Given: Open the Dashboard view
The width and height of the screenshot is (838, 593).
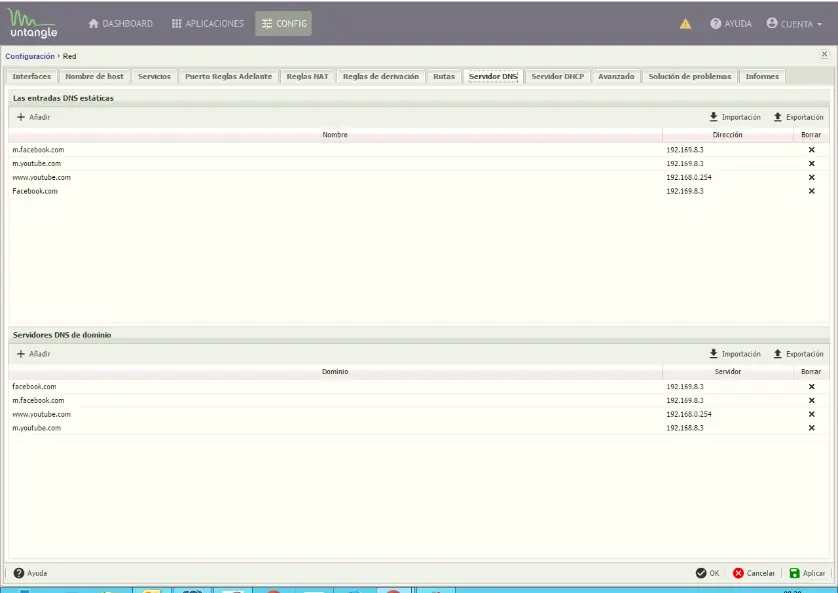Looking at the screenshot, I should pyautogui.click(x=120, y=24).
